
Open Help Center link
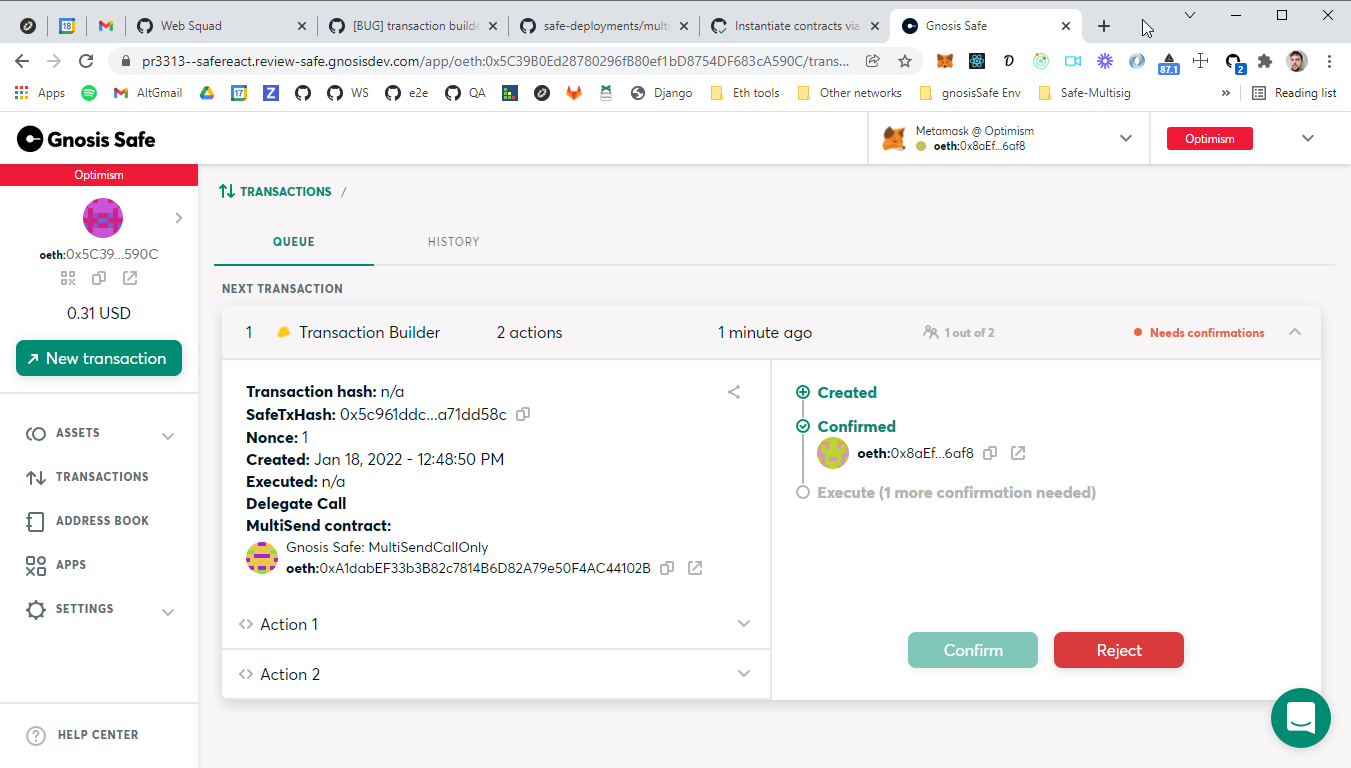(83, 735)
